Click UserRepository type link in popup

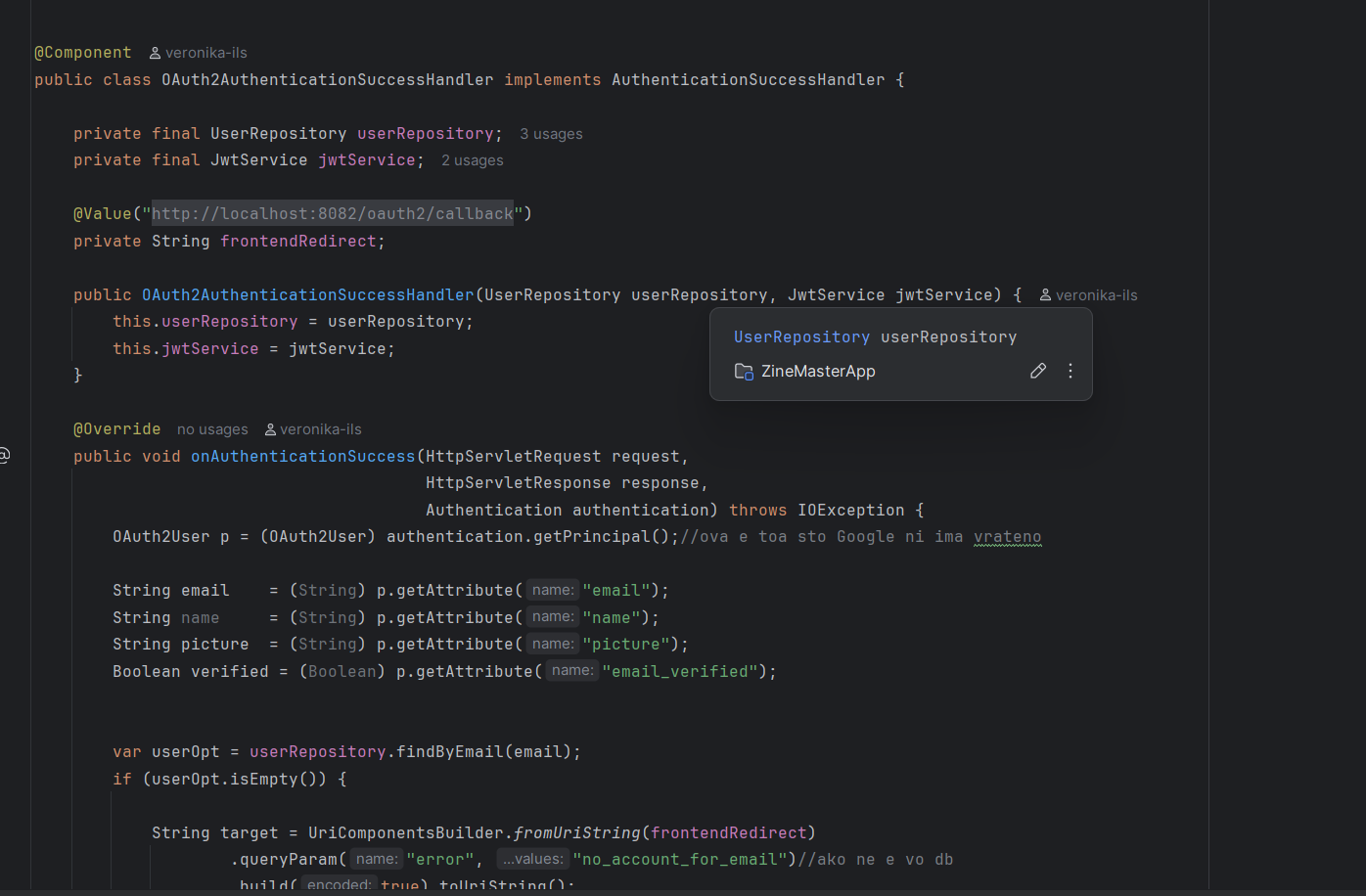click(x=801, y=336)
